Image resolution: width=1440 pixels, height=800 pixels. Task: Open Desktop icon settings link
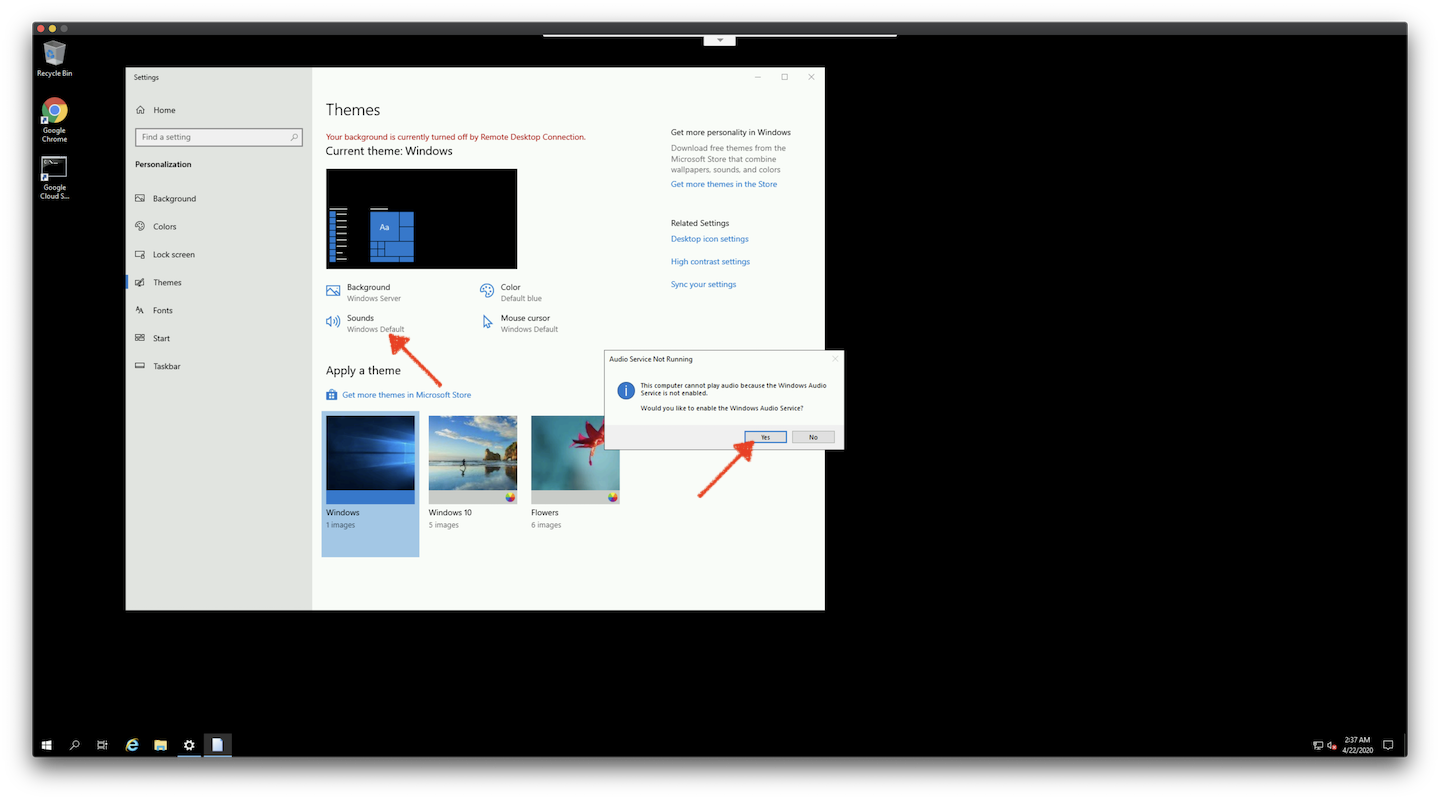click(x=710, y=239)
